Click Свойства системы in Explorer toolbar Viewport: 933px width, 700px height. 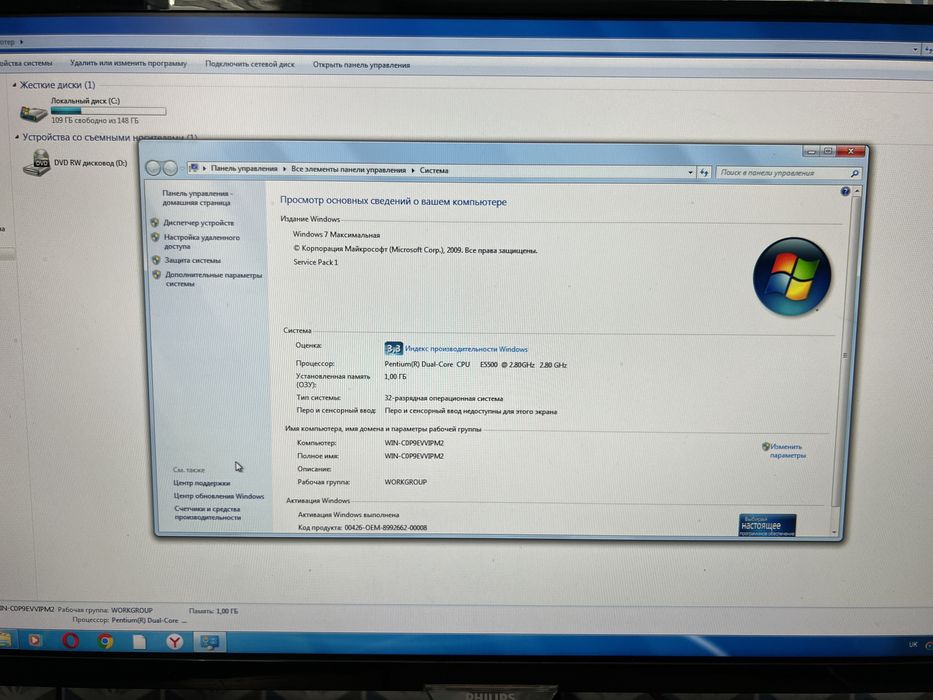pyautogui.click(x=26, y=62)
